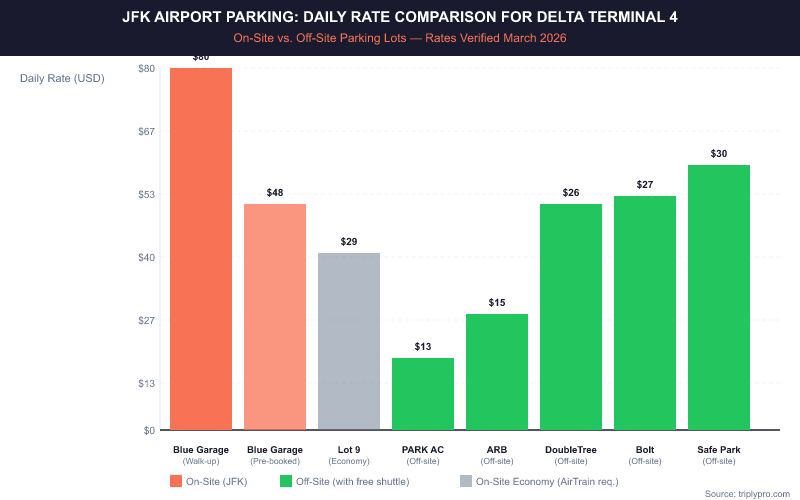Viewport: 800px width, 500px height.
Task: Toggle the On-Site (JFK) legend label
Action: [219, 481]
